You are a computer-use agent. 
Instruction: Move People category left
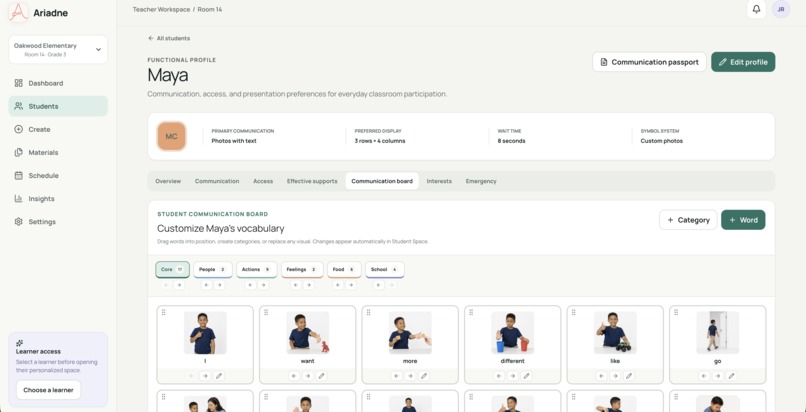pyautogui.click(x=206, y=285)
